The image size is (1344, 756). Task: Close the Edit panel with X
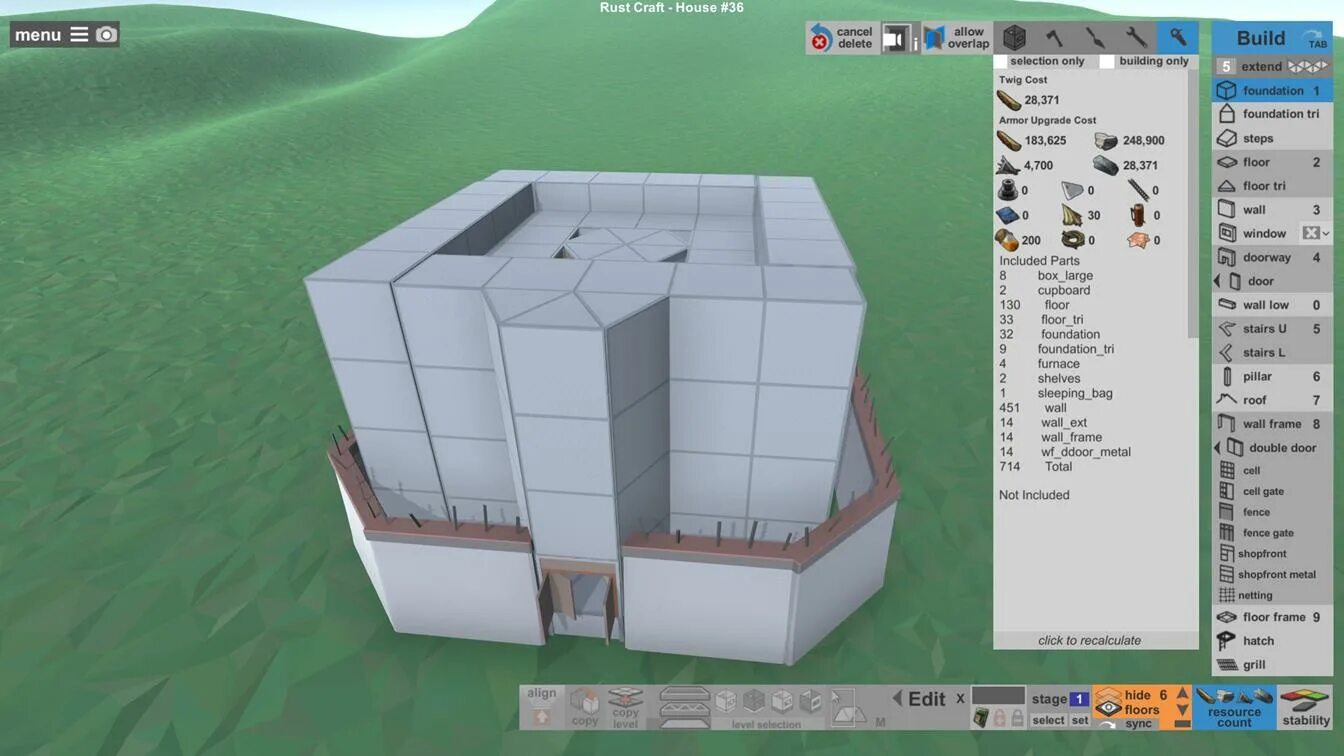(960, 699)
